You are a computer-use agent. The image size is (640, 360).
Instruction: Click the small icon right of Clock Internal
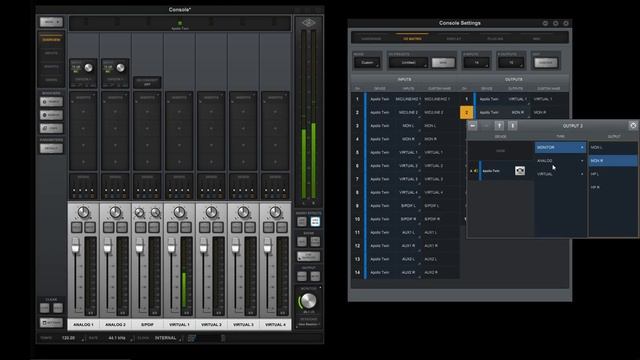point(191,338)
